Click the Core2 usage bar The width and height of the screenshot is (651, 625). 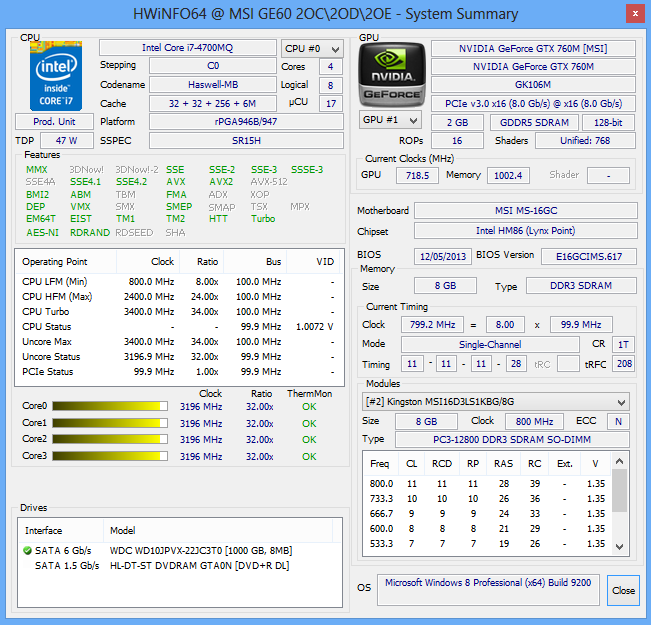click(x=110, y=439)
